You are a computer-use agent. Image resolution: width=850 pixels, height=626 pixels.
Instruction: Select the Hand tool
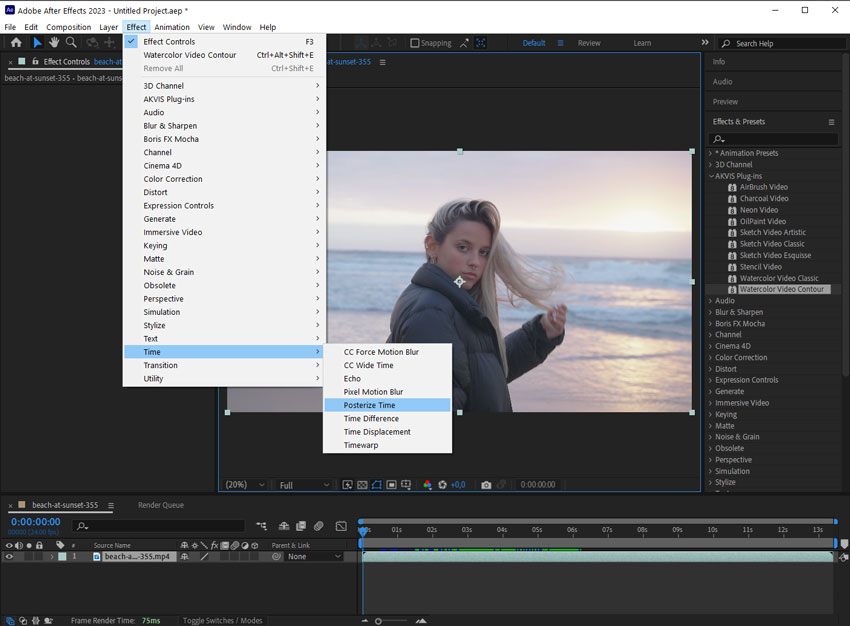pyautogui.click(x=54, y=42)
